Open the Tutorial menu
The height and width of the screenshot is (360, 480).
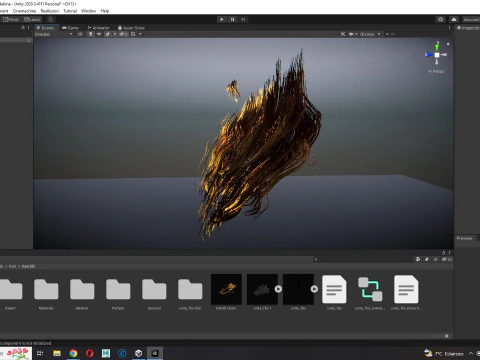(70, 11)
